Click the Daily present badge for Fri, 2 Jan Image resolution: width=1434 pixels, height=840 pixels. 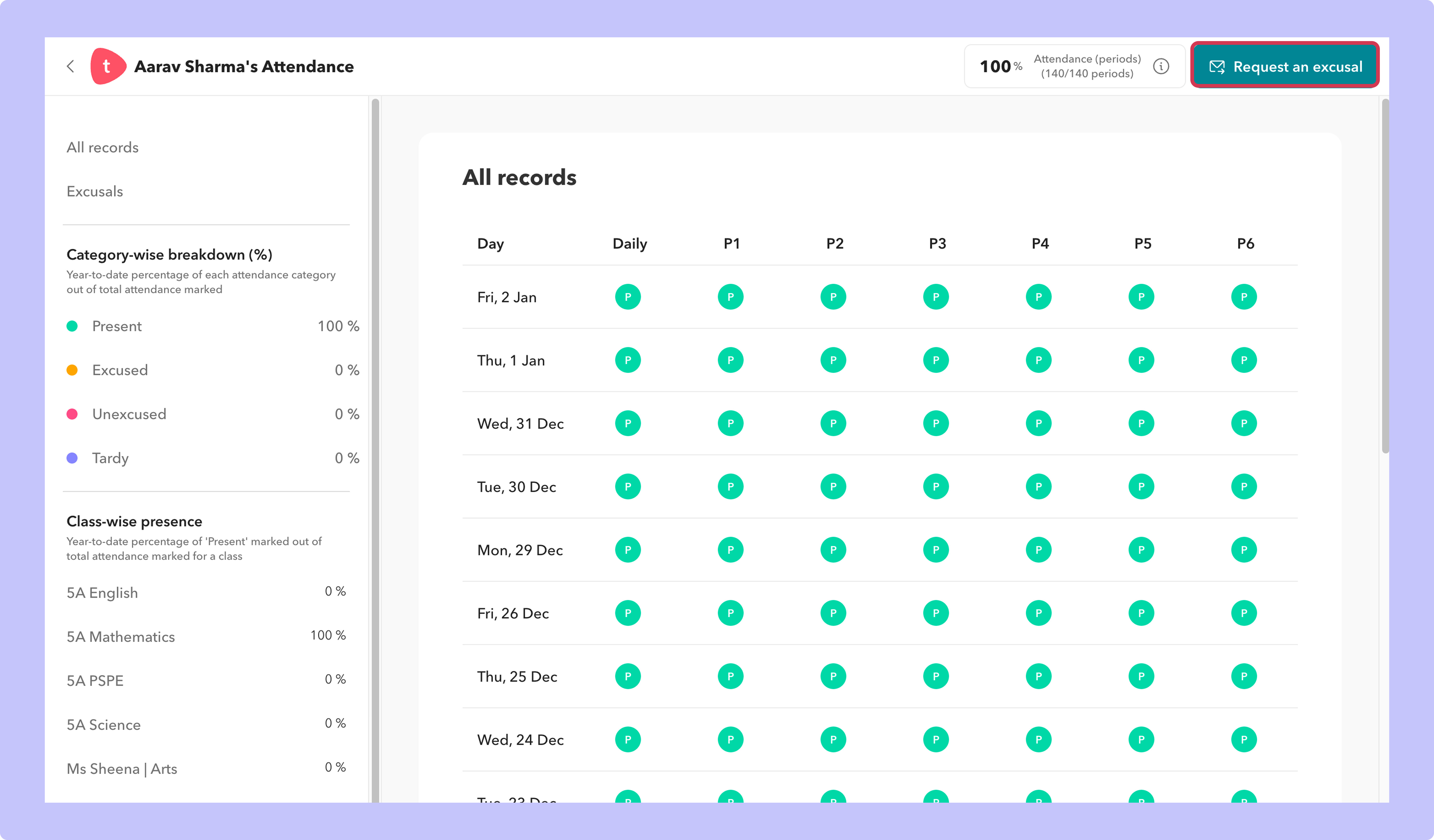pos(628,297)
